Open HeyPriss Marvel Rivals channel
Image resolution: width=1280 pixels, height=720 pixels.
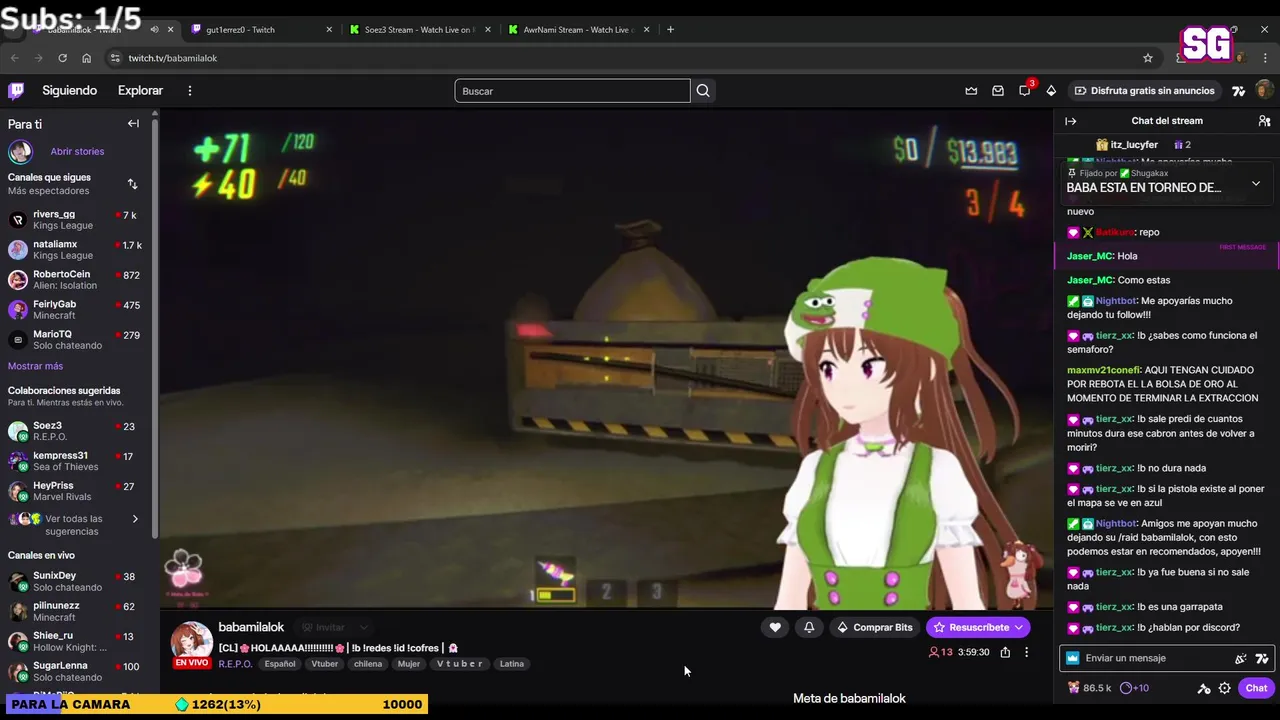coord(75,491)
